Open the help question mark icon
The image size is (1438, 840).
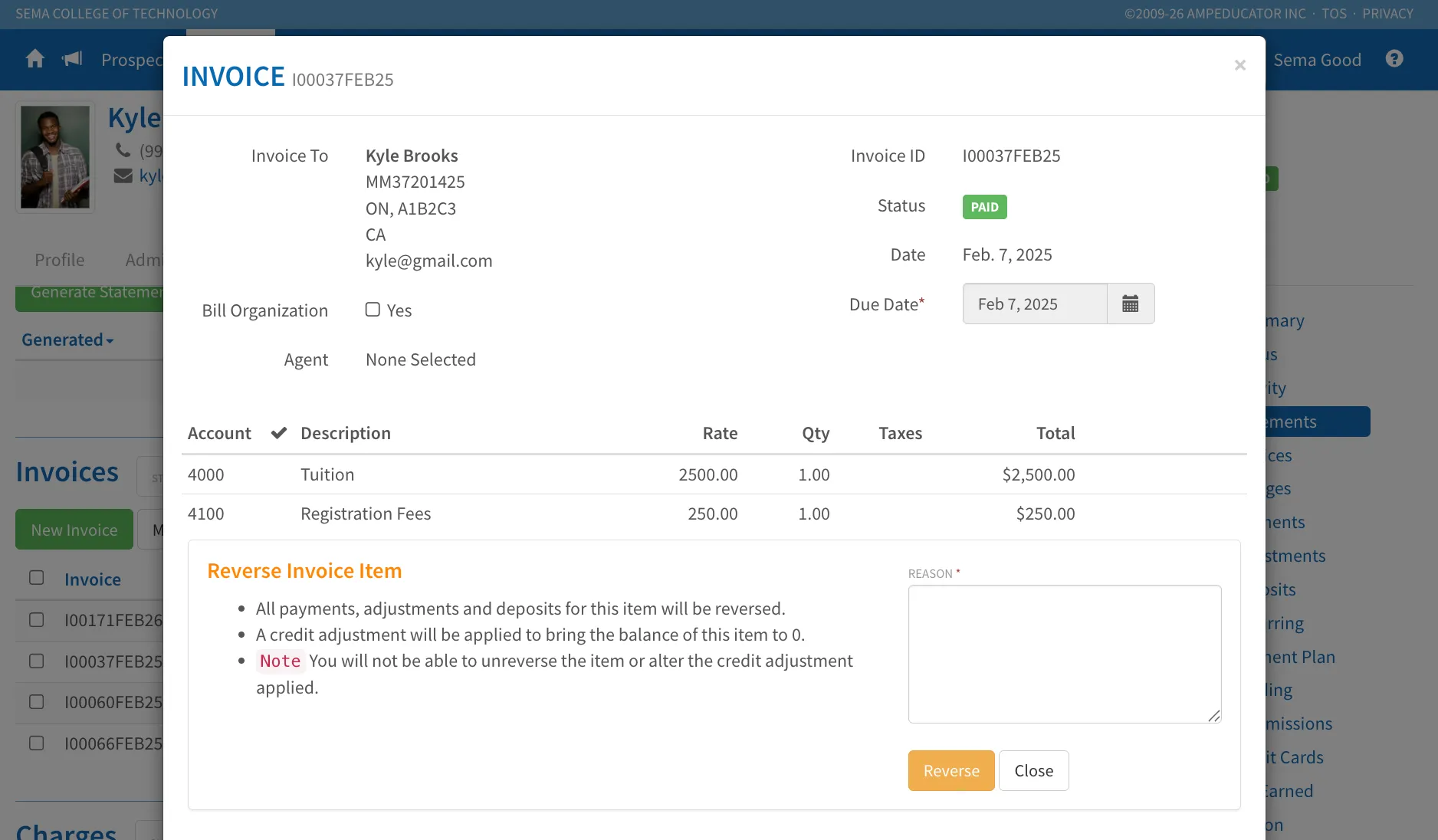click(1394, 59)
